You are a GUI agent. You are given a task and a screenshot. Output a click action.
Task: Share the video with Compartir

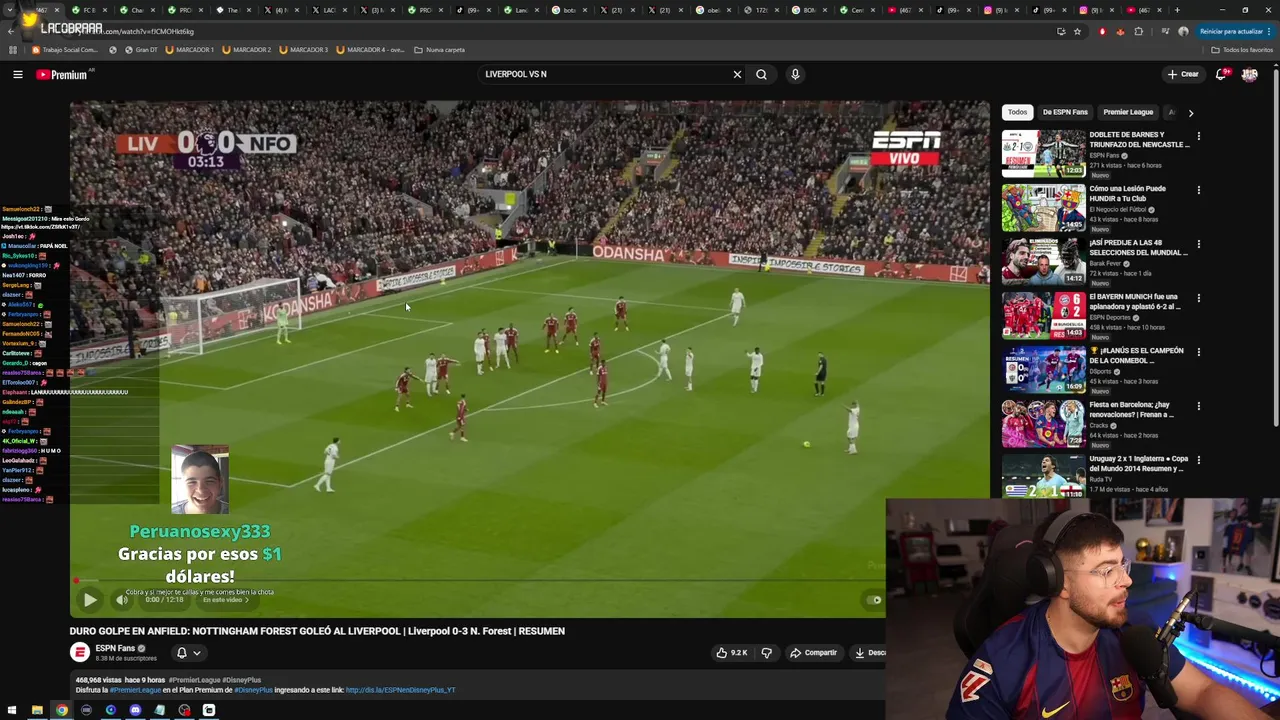coord(813,653)
